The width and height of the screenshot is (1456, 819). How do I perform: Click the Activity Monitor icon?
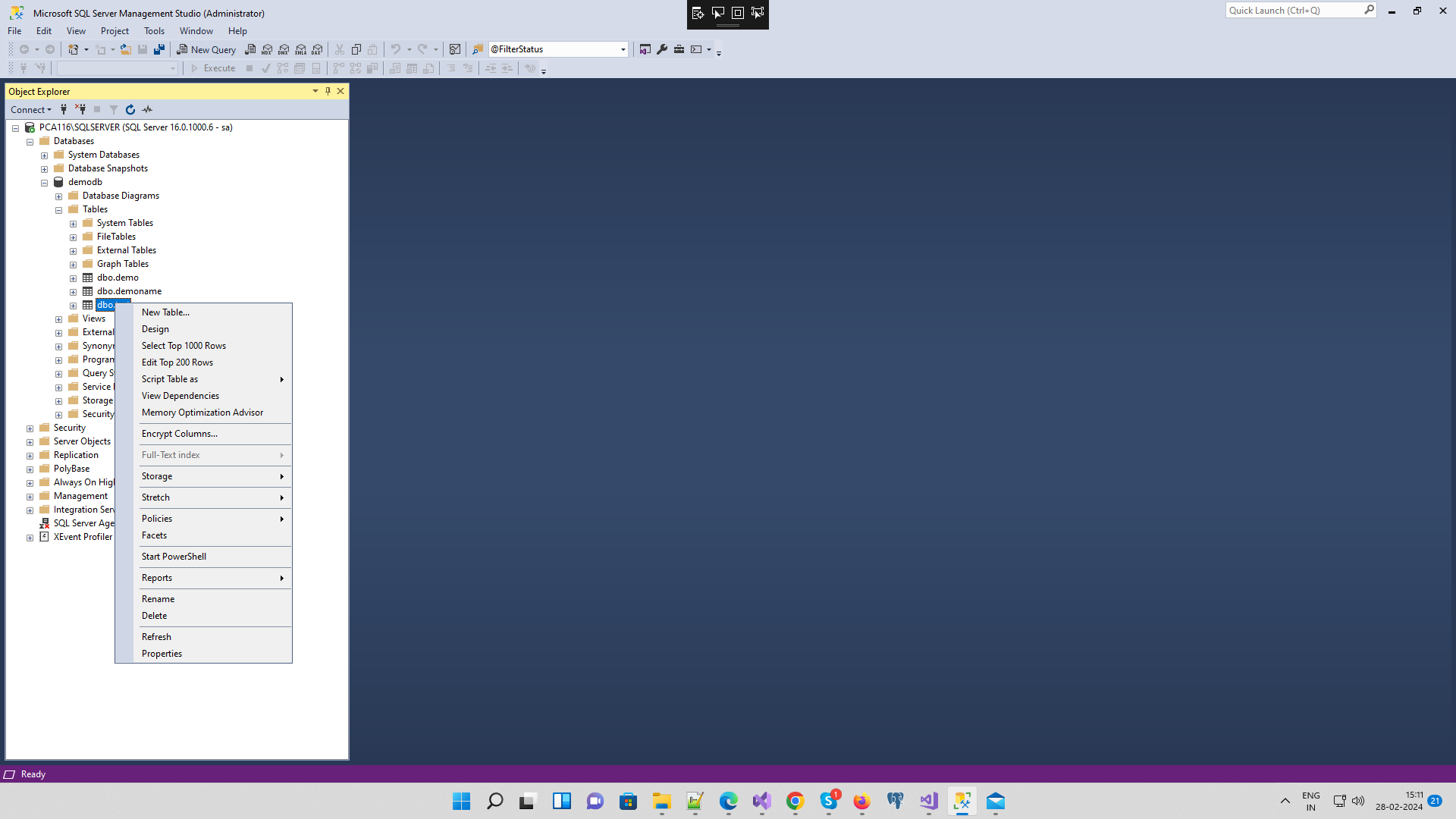coord(455,49)
